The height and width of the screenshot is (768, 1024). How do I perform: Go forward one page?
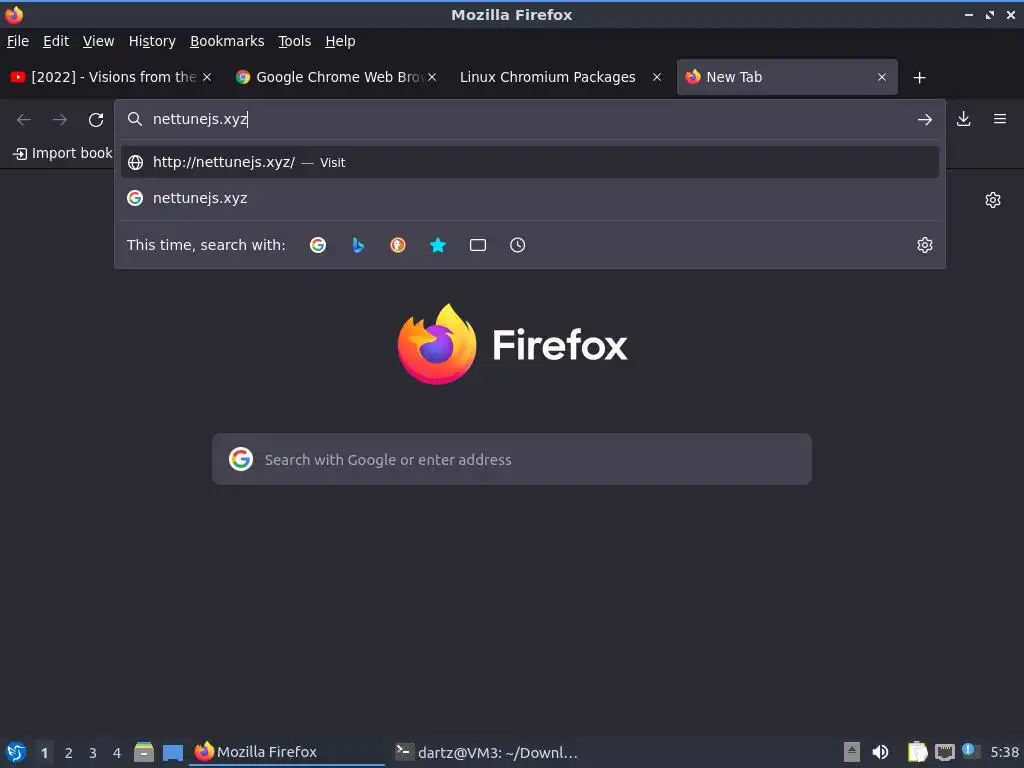[60, 120]
